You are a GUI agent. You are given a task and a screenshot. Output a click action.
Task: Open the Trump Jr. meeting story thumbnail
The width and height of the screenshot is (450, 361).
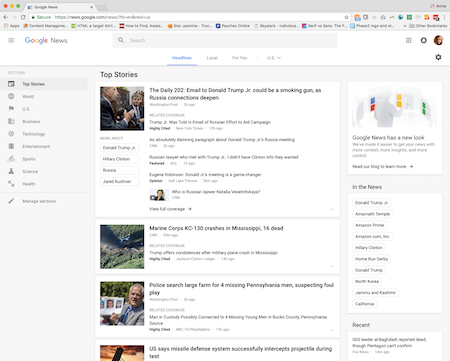click(122, 108)
